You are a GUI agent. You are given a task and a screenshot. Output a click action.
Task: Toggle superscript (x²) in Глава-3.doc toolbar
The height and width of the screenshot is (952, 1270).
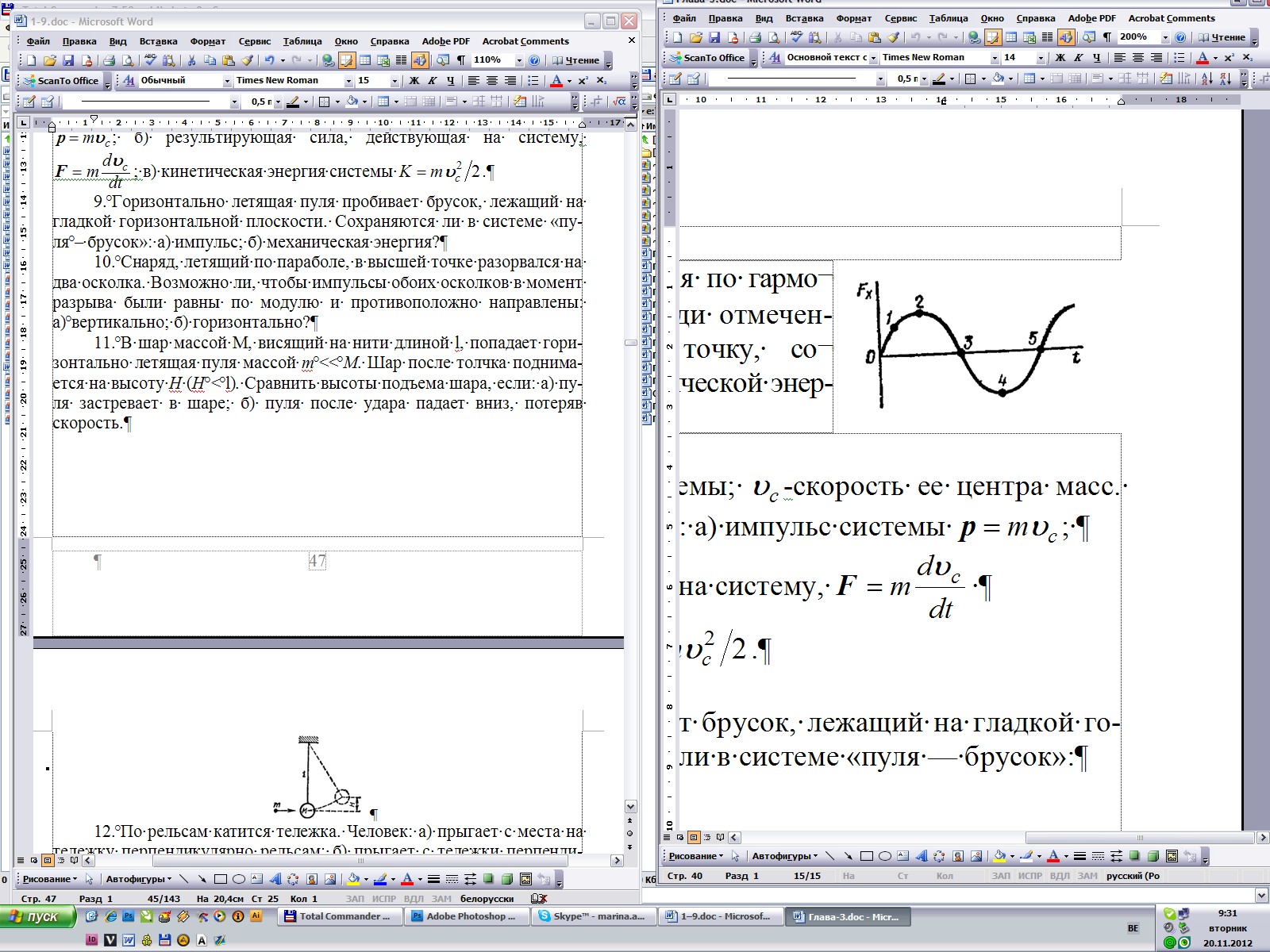pos(1230,58)
